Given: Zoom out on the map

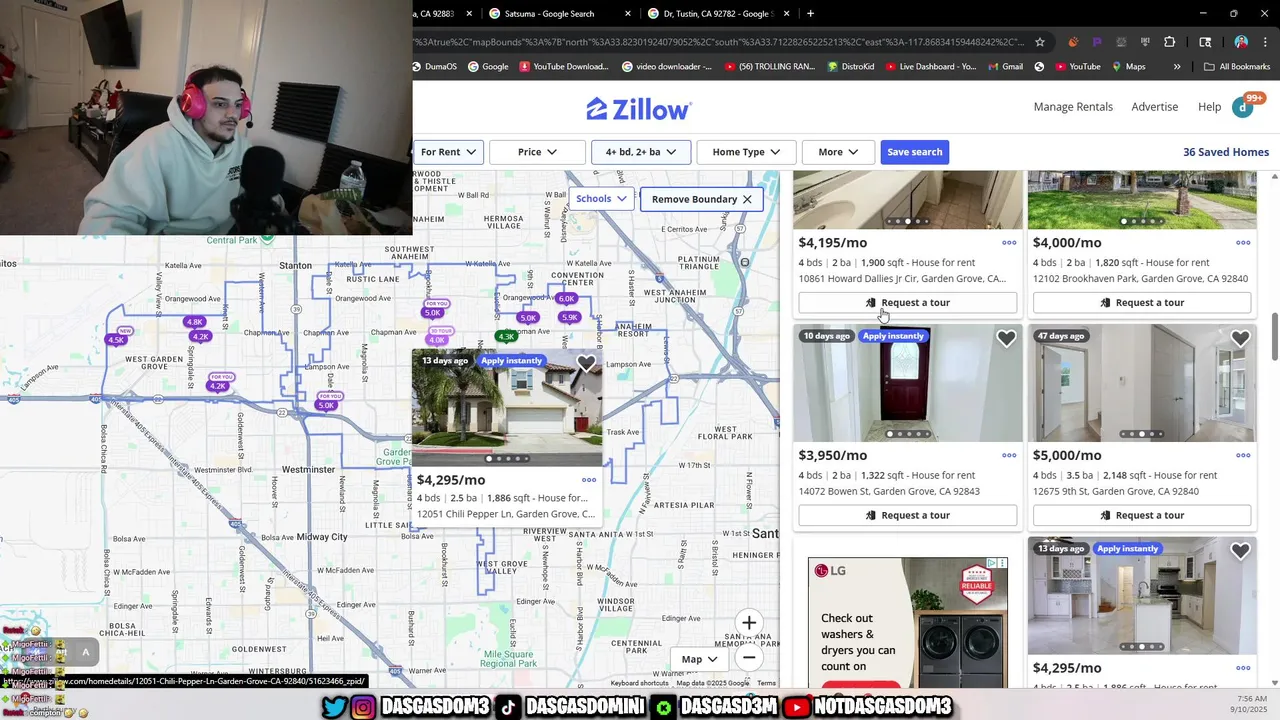Looking at the screenshot, I should coord(749,658).
